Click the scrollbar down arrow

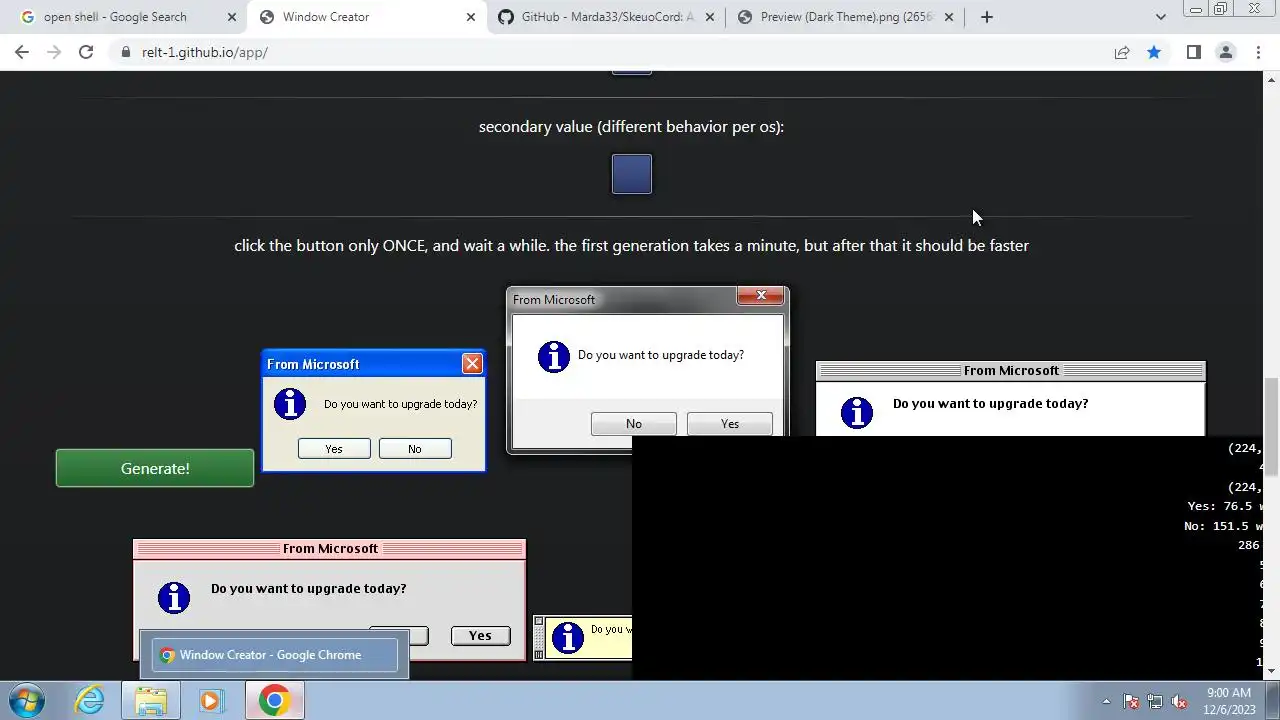[1272, 672]
